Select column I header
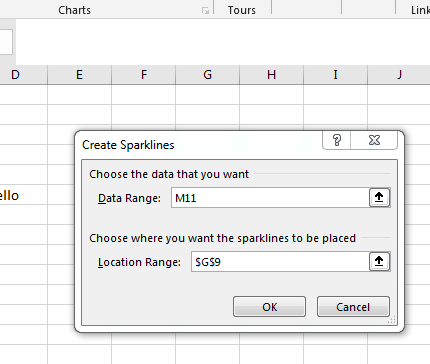The width and height of the screenshot is (430, 364). pyautogui.click(x=335, y=75)
